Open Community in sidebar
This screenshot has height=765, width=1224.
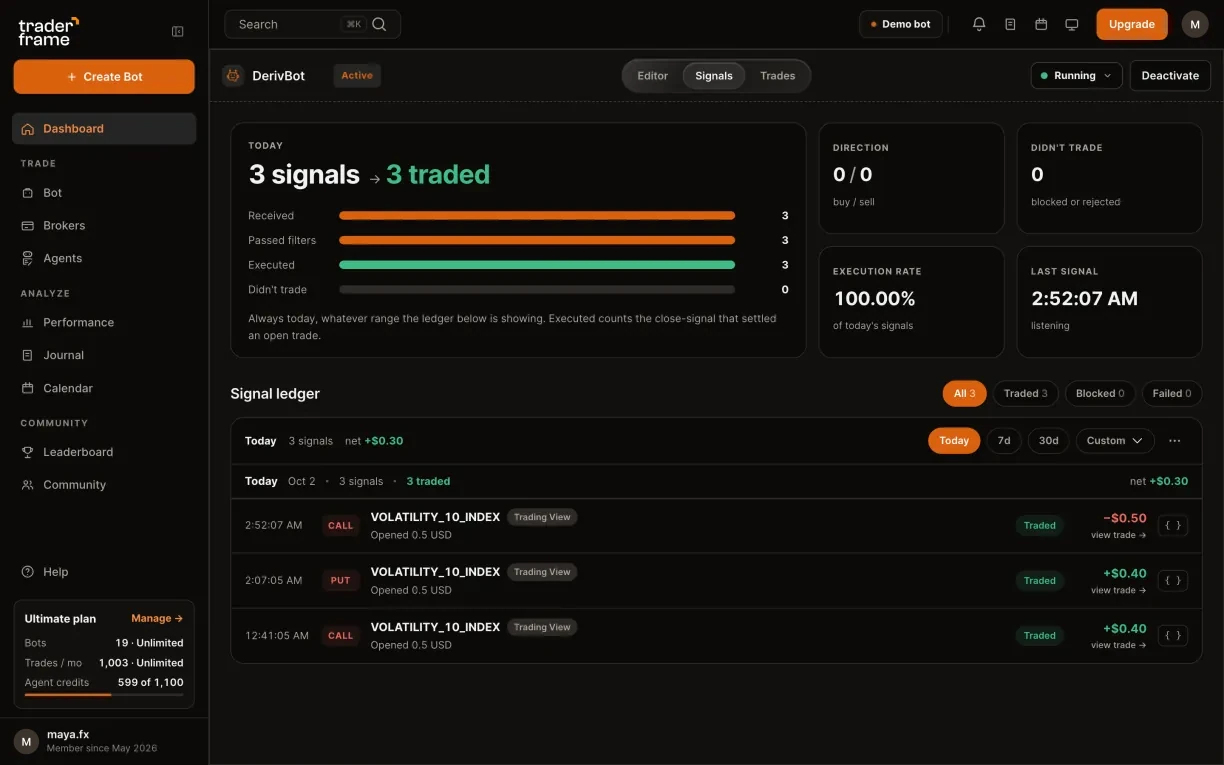104,485
